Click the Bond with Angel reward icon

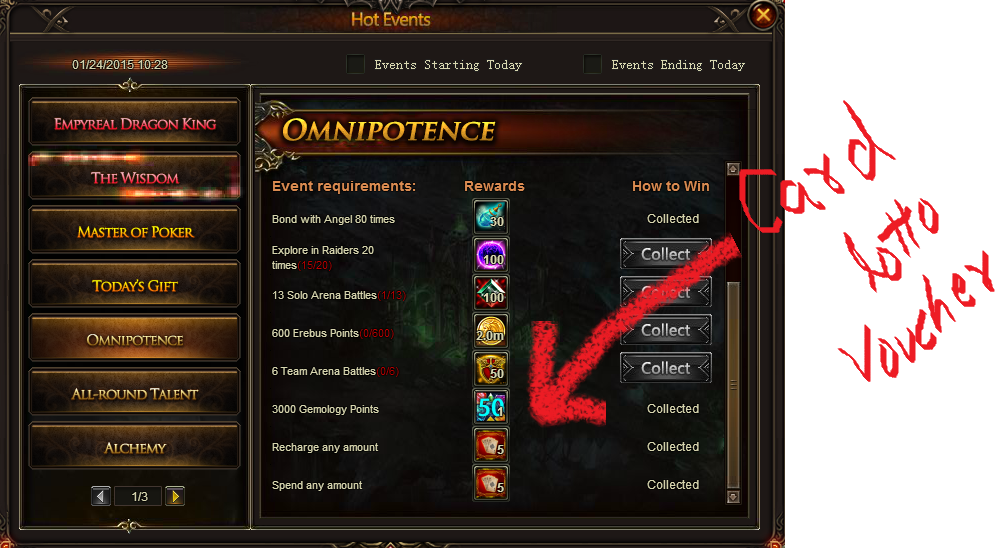pos(491,217)
